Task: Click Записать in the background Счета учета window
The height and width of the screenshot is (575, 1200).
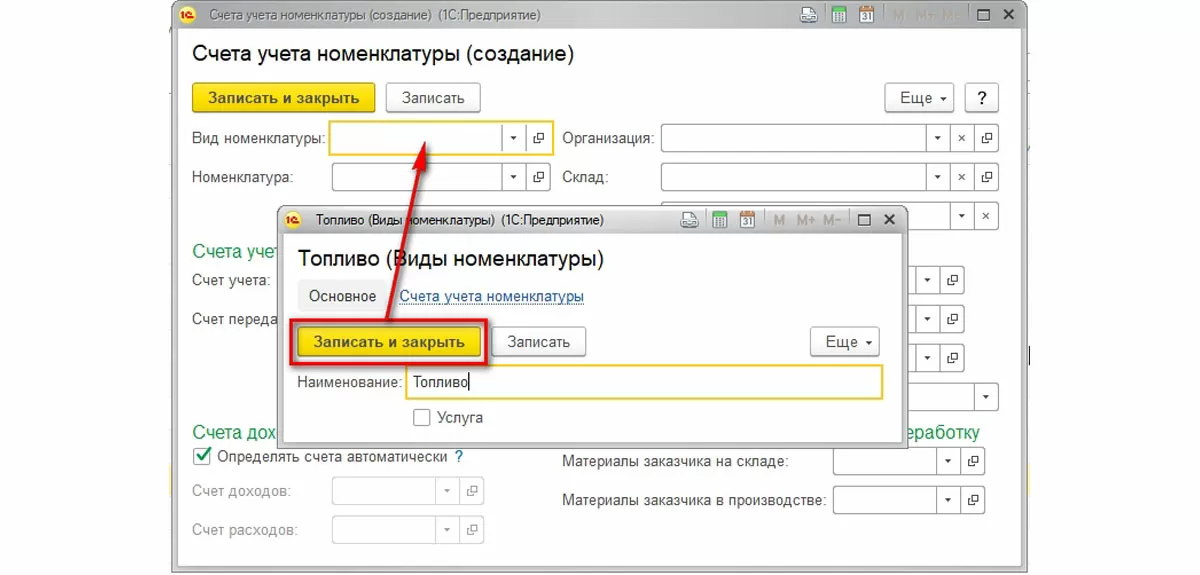Action: 433,98
